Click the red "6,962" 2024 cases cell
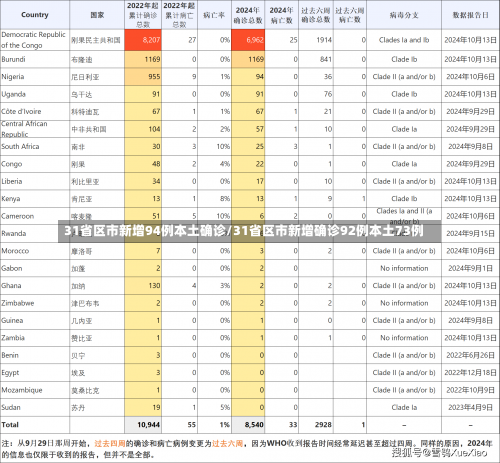Image resolution: width=500 pixels, height=463 pixels. pos(248,40)
